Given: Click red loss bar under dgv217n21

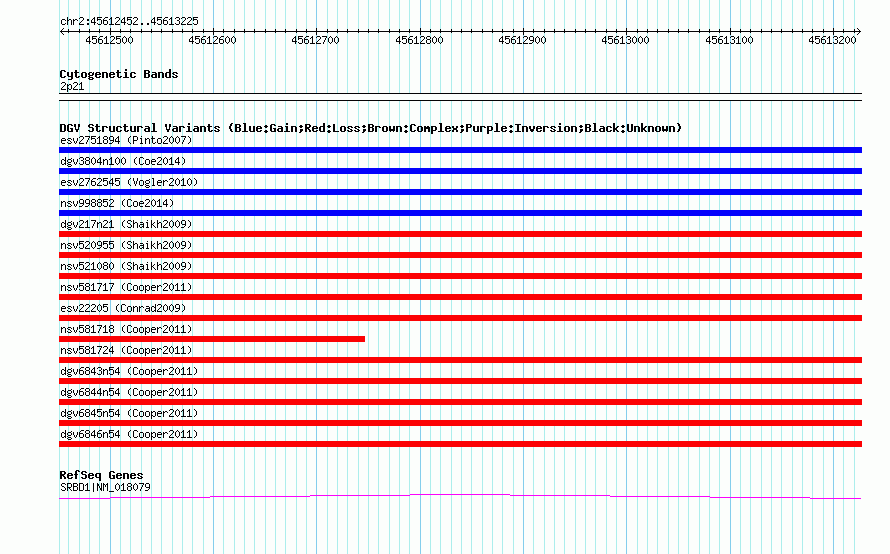Looking at the screenshot, I should click(x=460, y=234).
